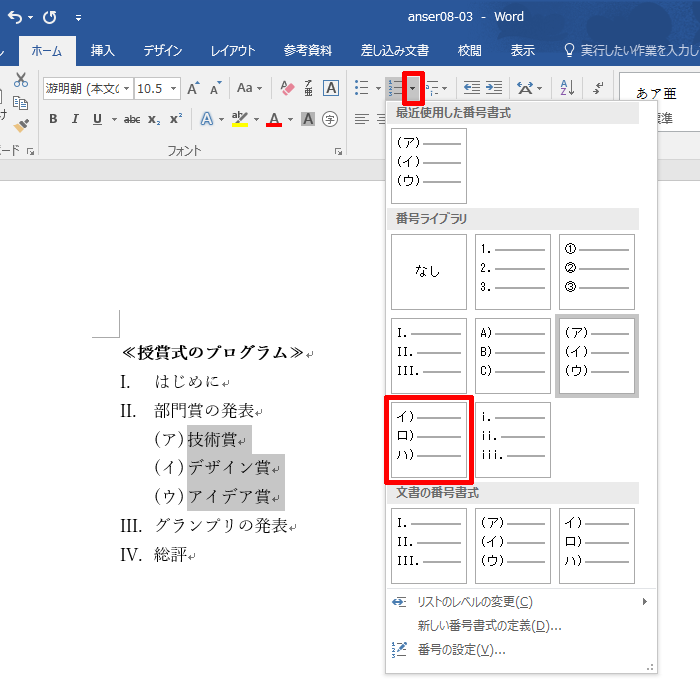Open the Clipboard dialog launcher
This screenshot has width=700, height=690.
point(30,152)
